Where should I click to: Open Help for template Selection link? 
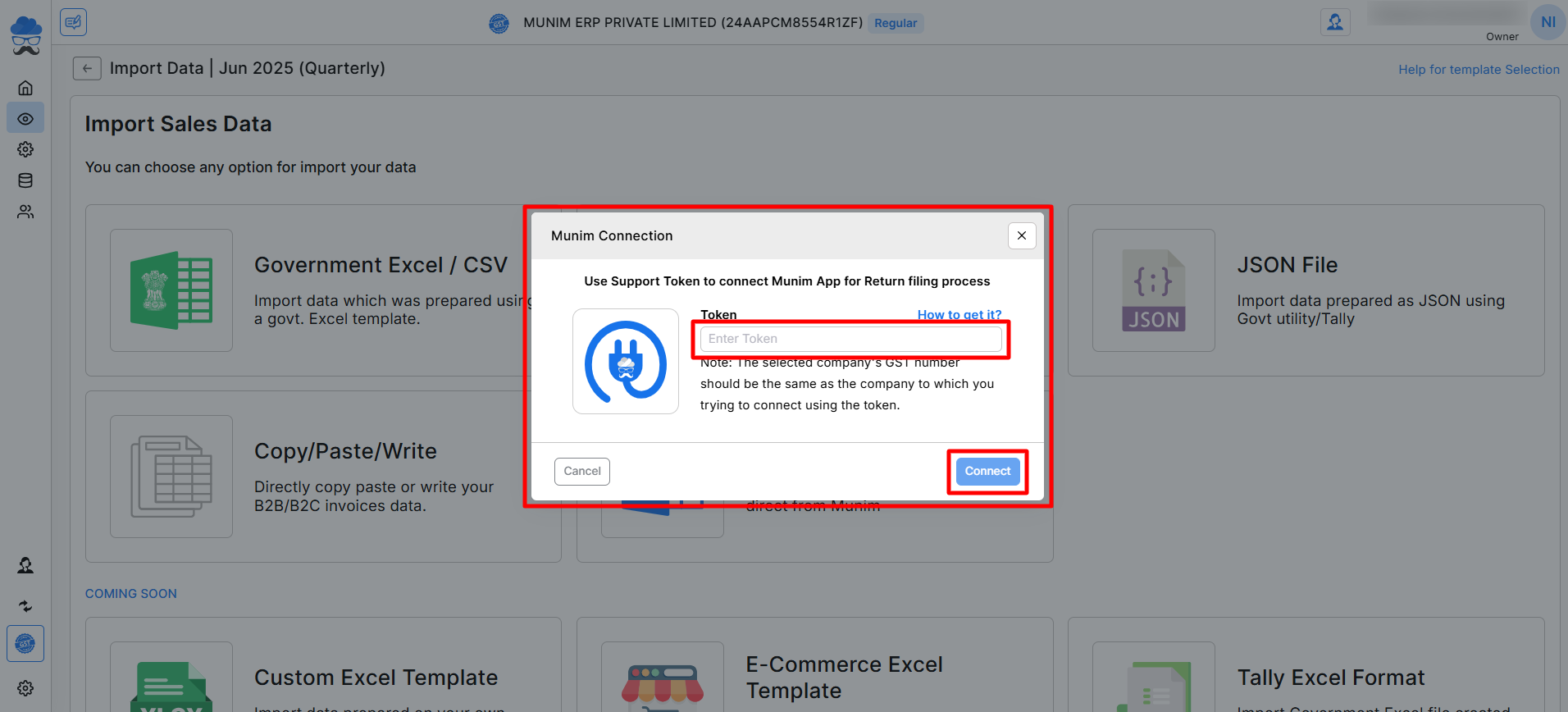point(1479,70)
